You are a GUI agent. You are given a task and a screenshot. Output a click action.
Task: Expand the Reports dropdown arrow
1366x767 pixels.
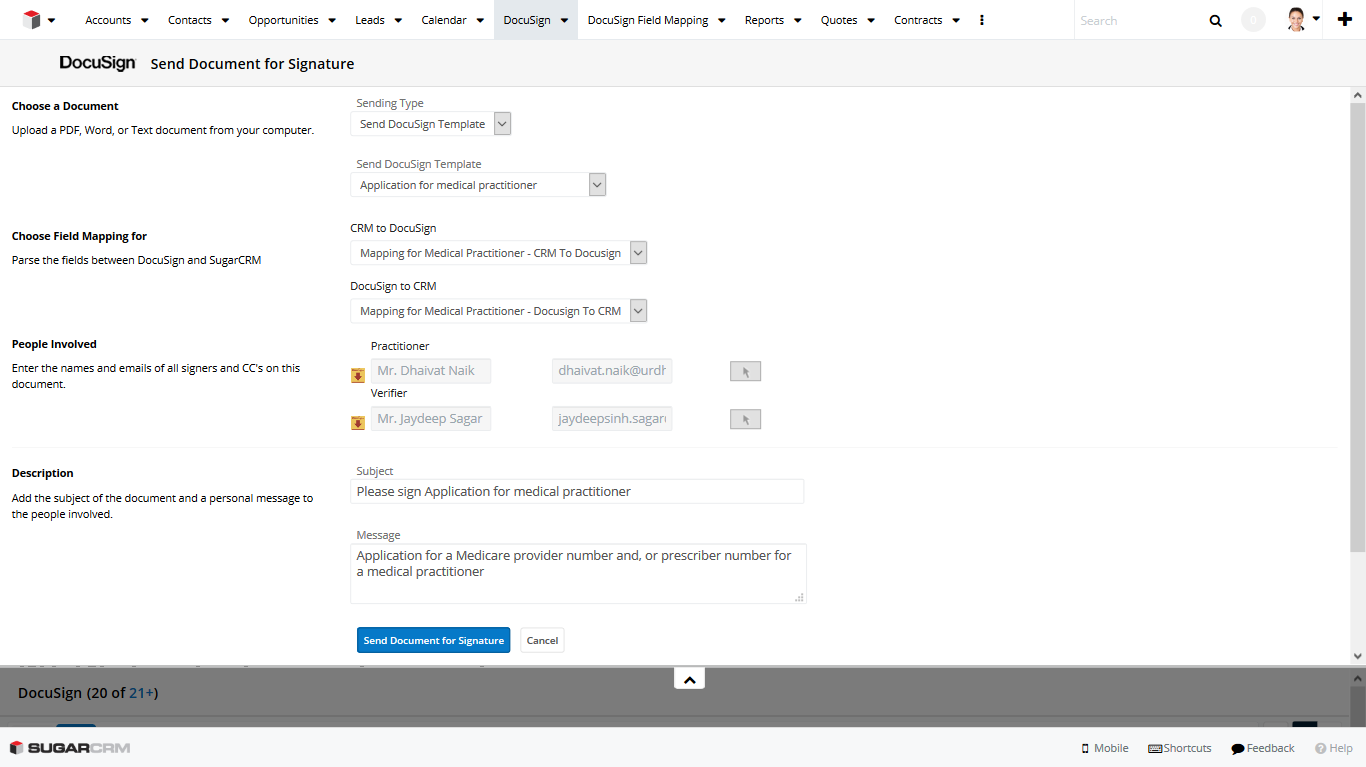point(798,20)
